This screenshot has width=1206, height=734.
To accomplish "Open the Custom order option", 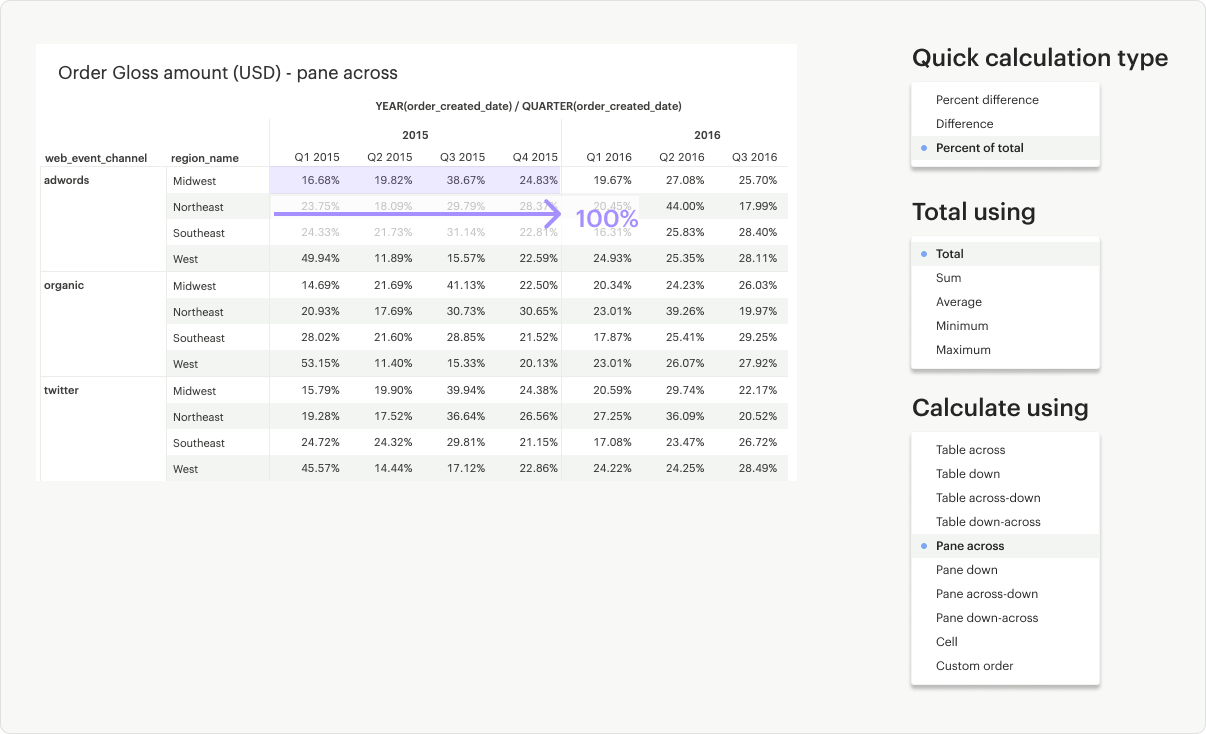I will pyautogui.click(x=974, y=666).
